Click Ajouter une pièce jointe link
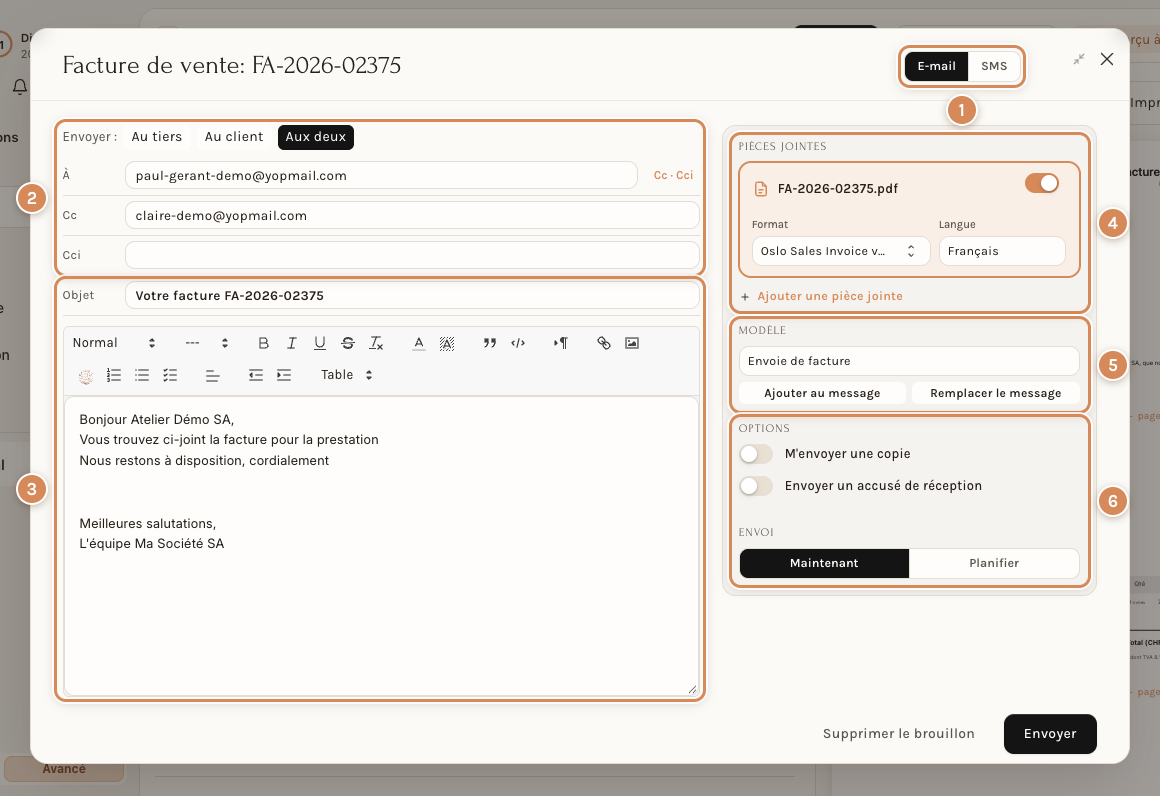The image size is (1160, 796). [x=829, y=297]
